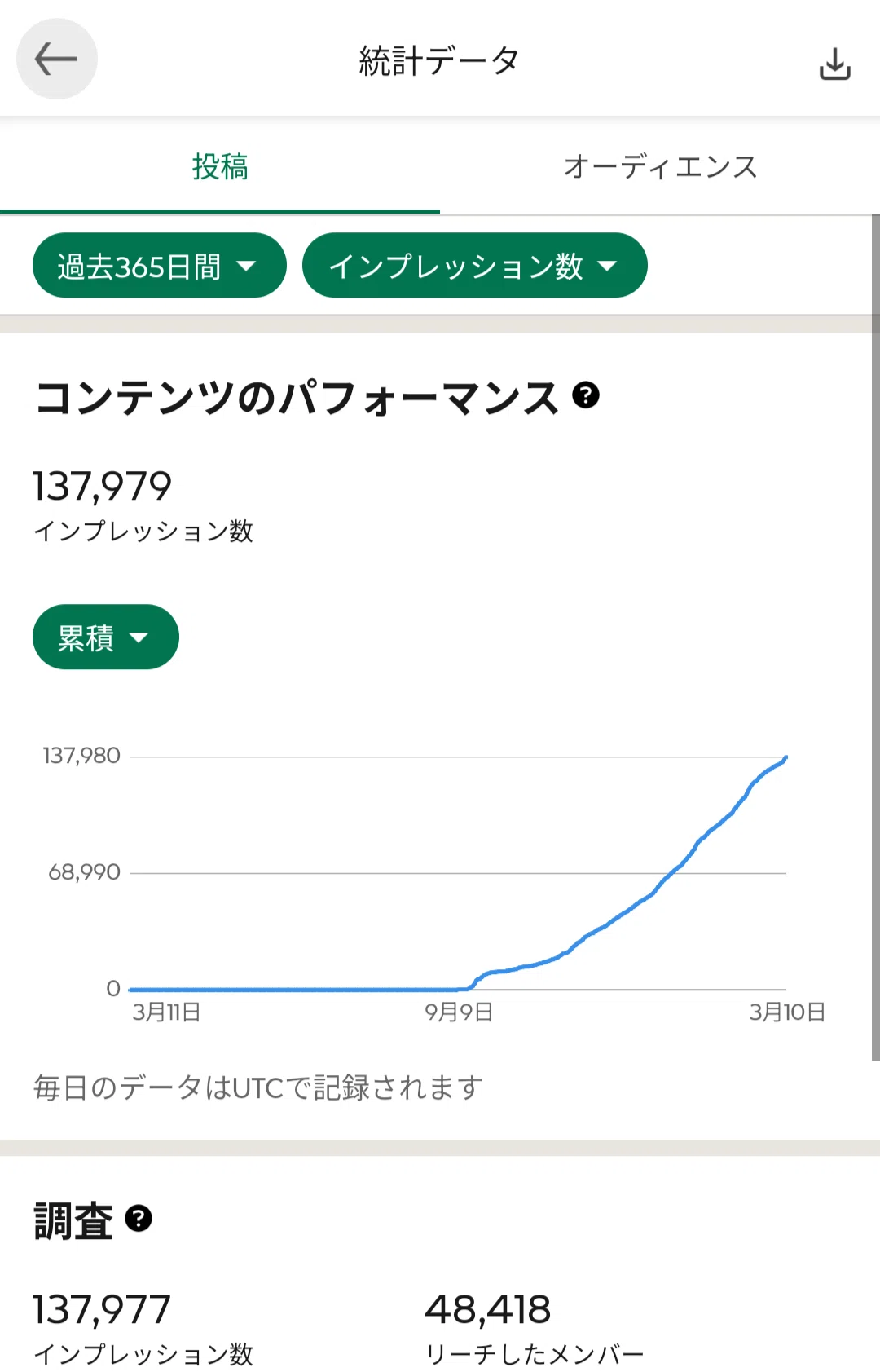This screenshot has width=880, height=1372.
Task: Select the 3月11日 axis start label
Action: [167, 1012]
